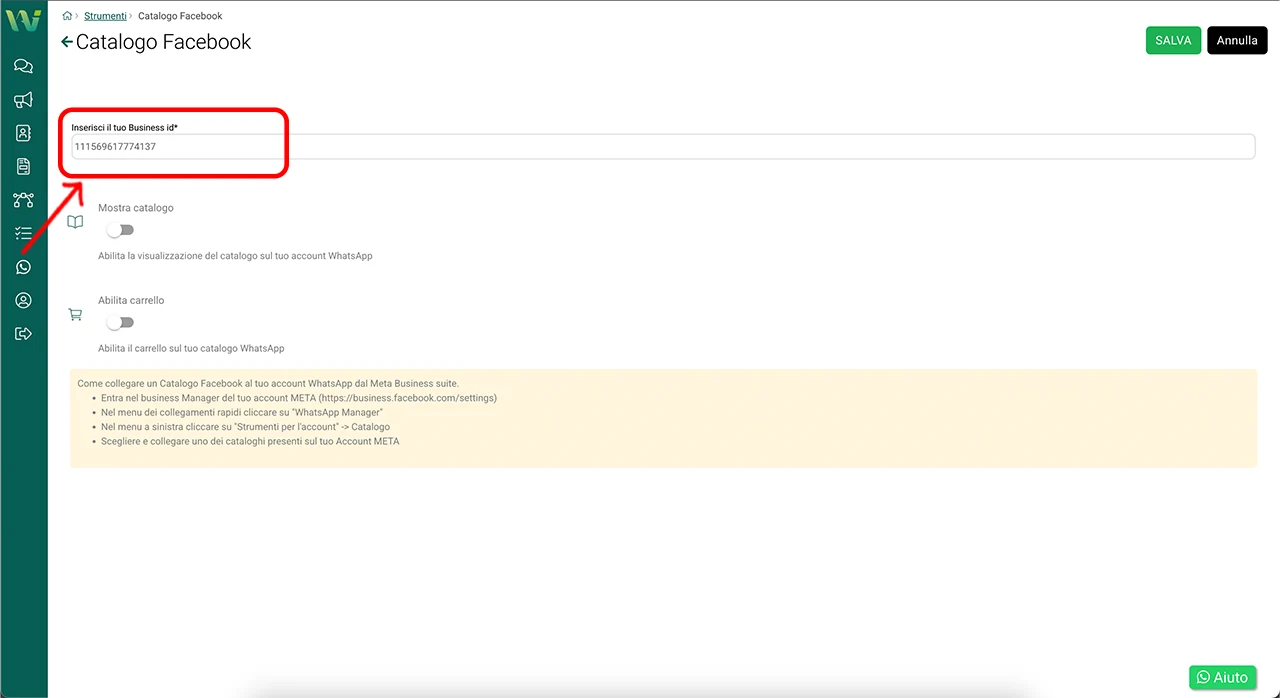Click the text Abilita il carrello sul tuo catalogo
1280x698 pixels.
[x=191, y=348]
